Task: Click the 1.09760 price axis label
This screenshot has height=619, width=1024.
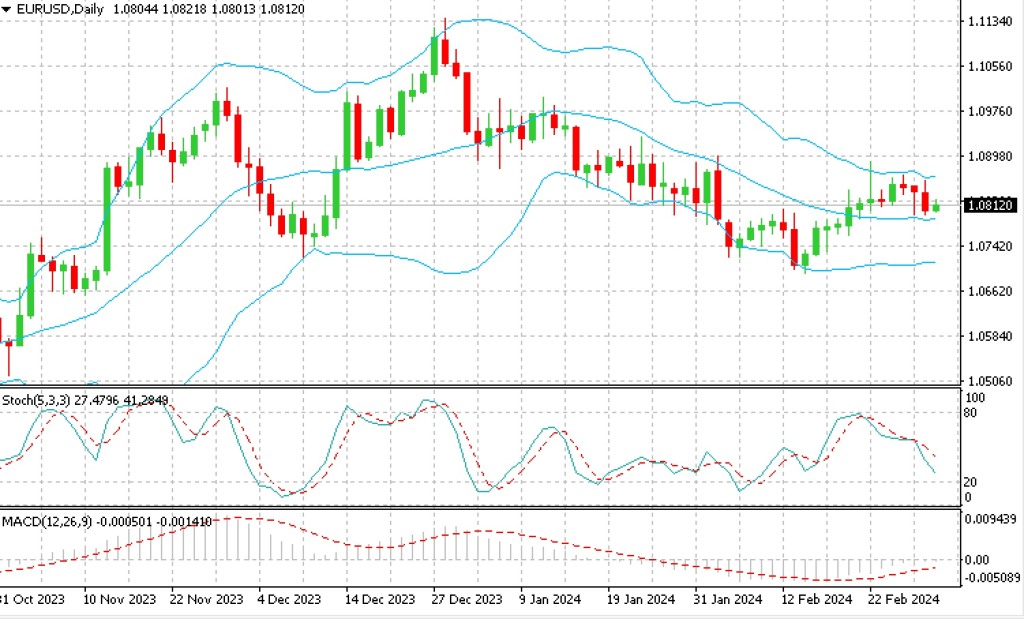Action: [x=989, y=111]
